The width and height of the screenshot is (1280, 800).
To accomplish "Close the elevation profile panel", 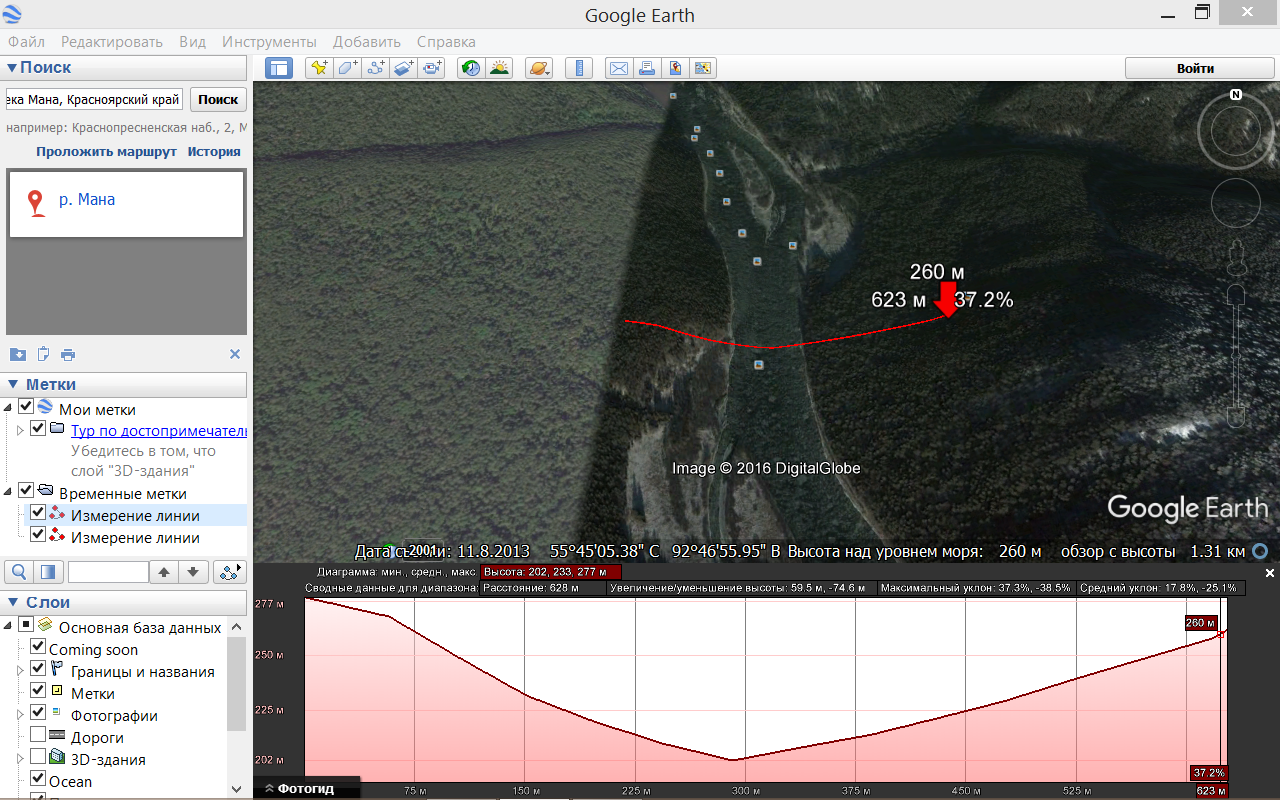I will pyautogui.click(x=1270, y=573).
